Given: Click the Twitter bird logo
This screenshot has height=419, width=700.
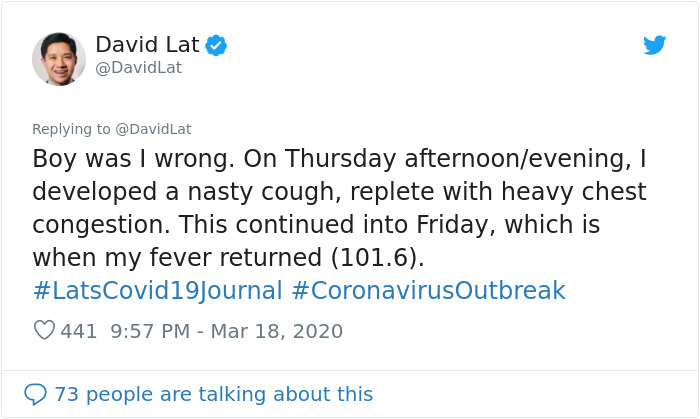Looking at the screenshot, I should 654,45.
